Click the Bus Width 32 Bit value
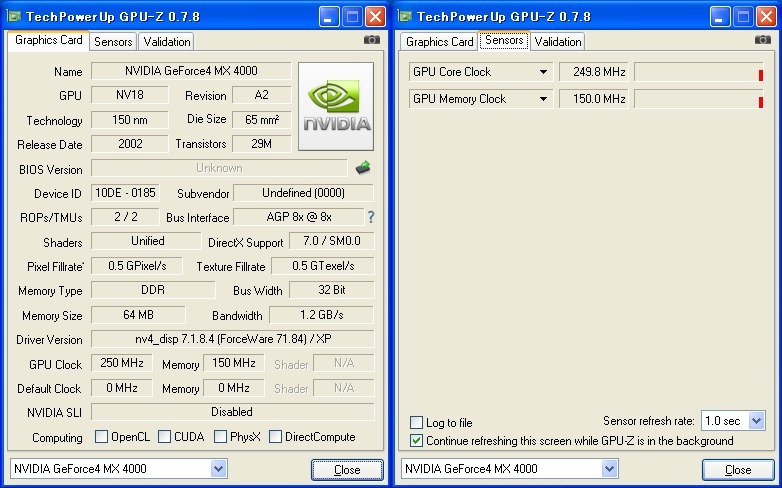Image resolution: width=782 pixels, height=488 pixels. click(x=332, y=290)
